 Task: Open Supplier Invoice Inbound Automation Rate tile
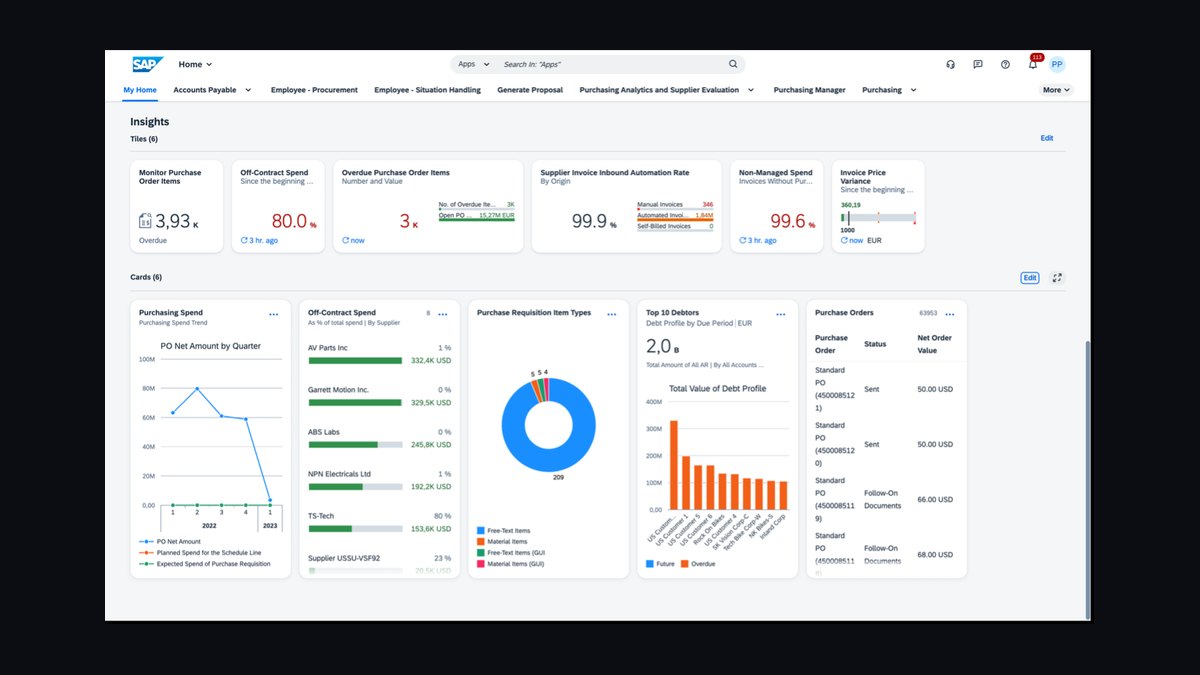point(626,206)
